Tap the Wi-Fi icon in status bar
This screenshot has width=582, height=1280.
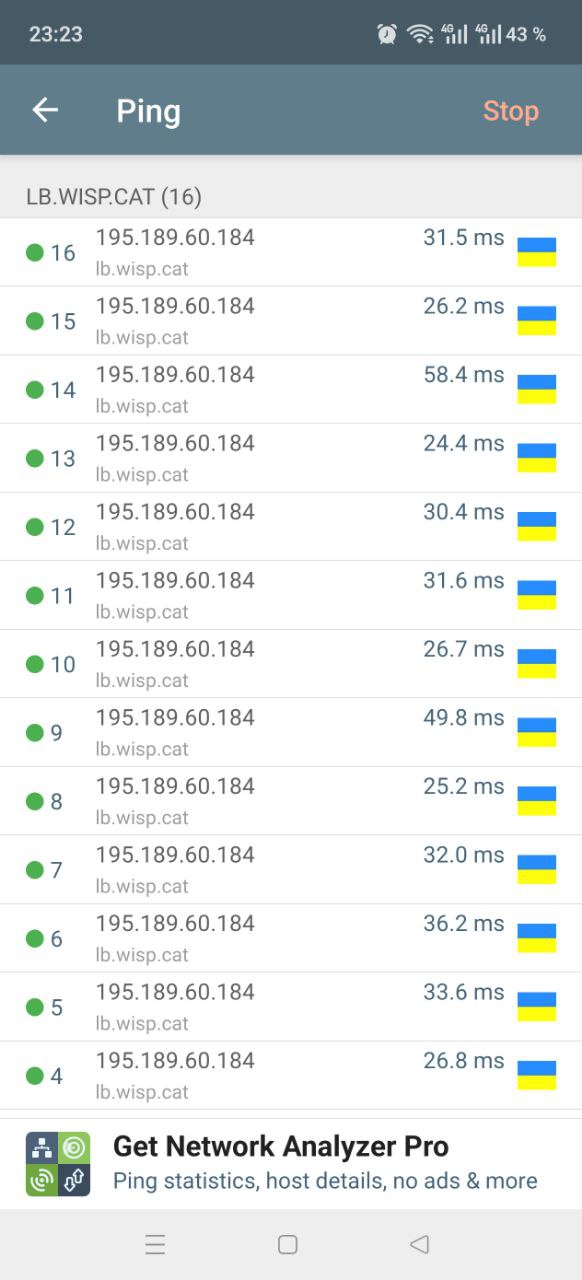coord(420,34)
